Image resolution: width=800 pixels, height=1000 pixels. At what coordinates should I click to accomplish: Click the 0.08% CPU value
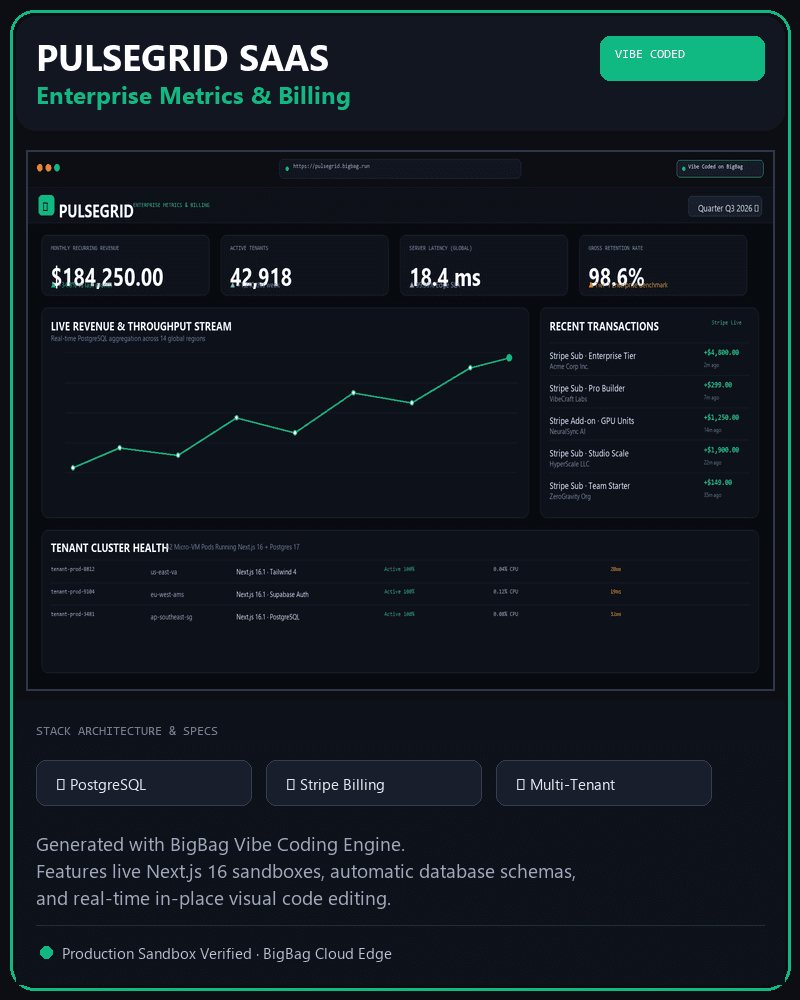pos(505,614)
